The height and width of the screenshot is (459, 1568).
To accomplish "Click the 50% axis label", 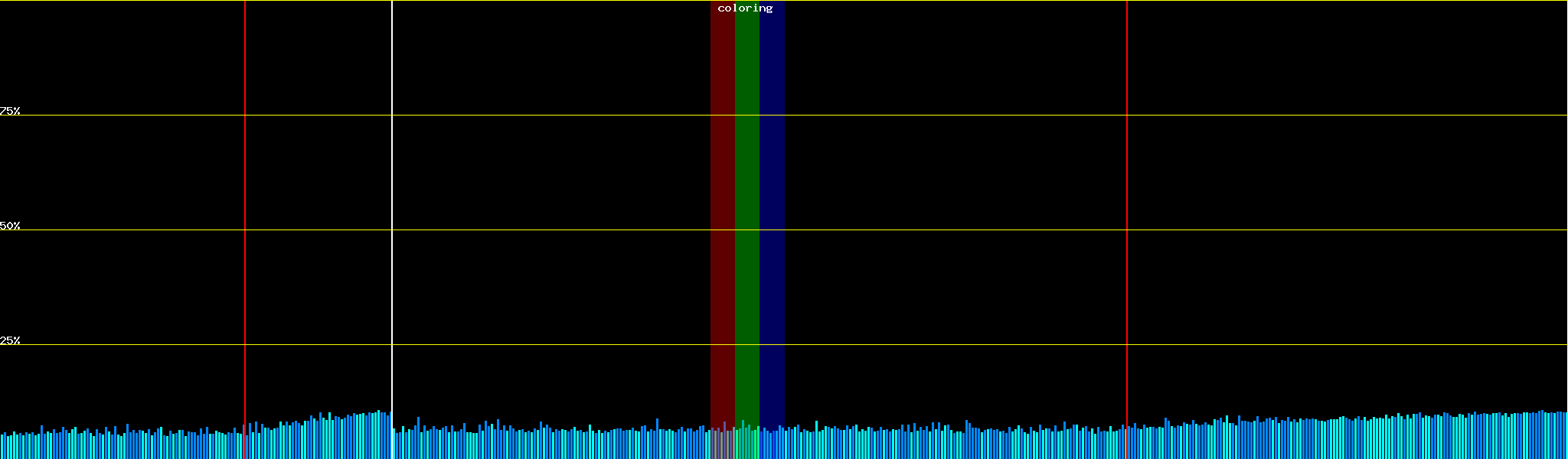I will (x=10, y=226).
